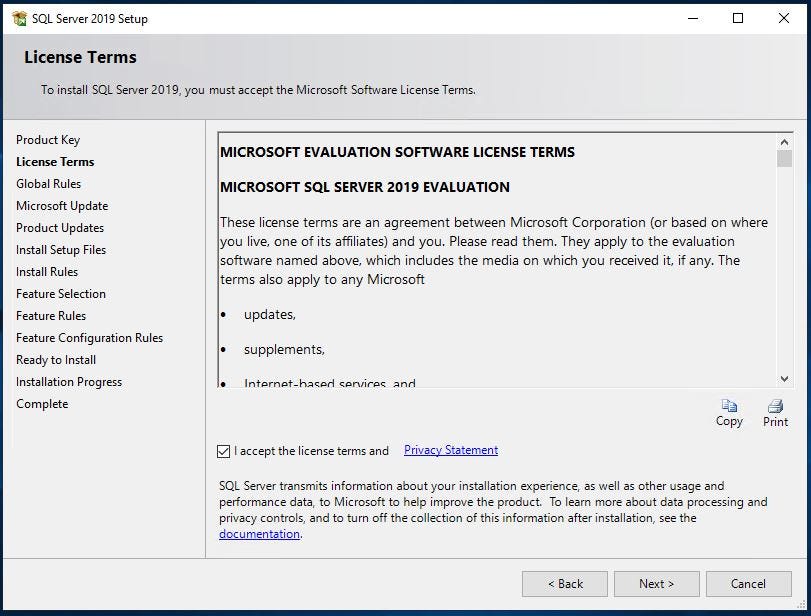Maximize the SQL Server 2019 Setup window
Viewport: 811px width, 616px height.
(x=738, y=19)
